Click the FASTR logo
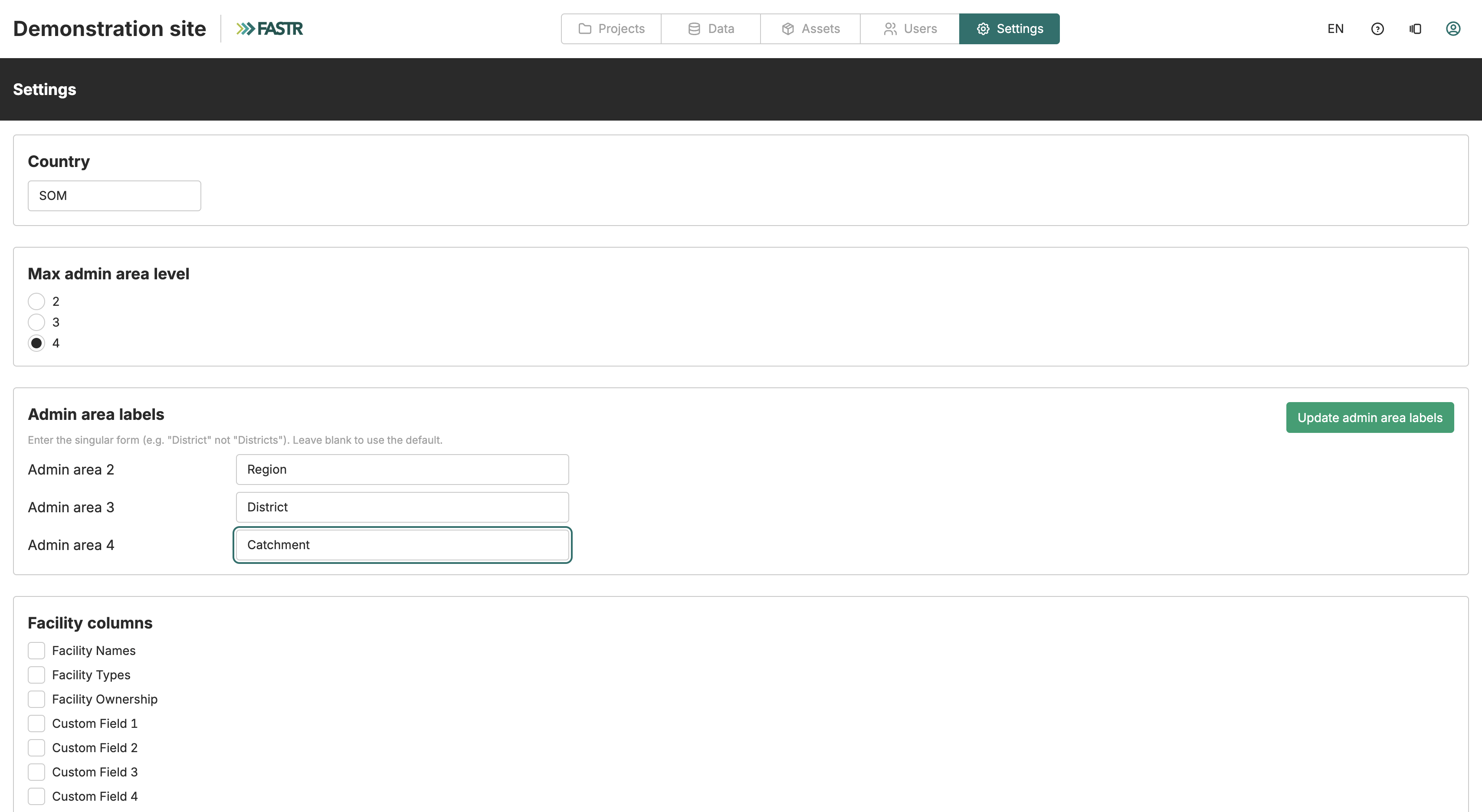 [x=269, y=29]
